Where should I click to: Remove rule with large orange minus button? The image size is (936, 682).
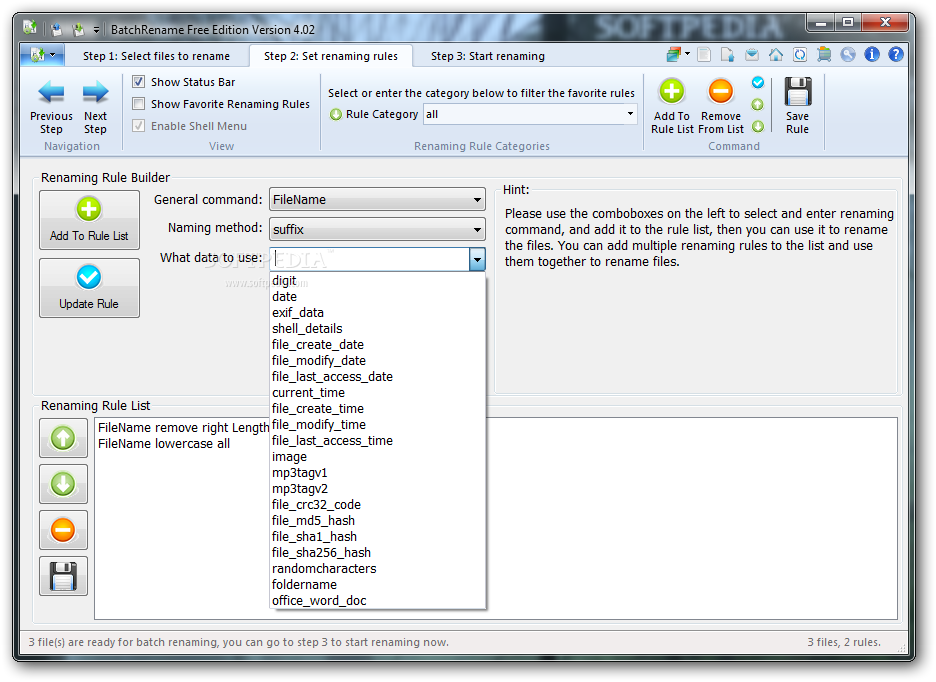(x=63, y=530)
